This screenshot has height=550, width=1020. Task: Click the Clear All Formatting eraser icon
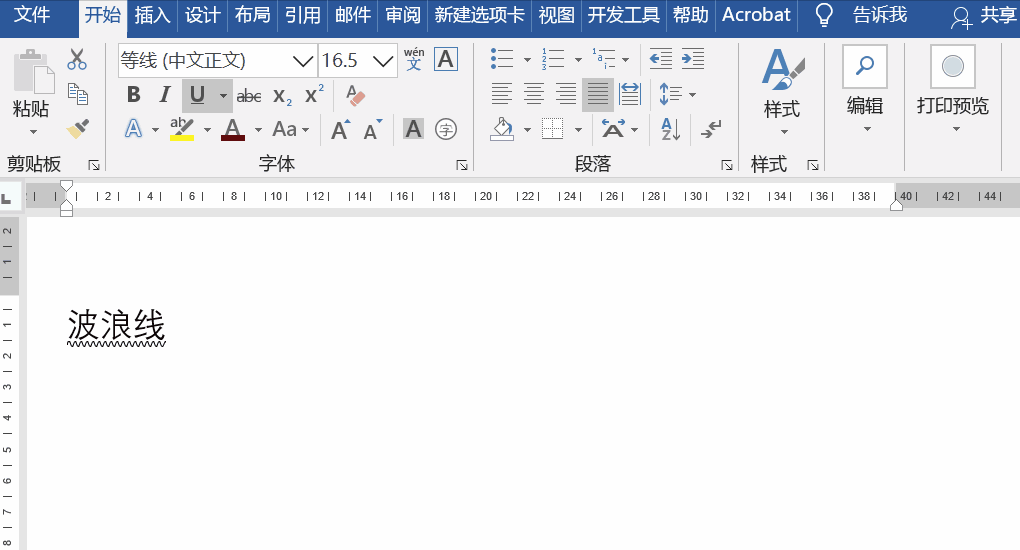pos(355,96)
